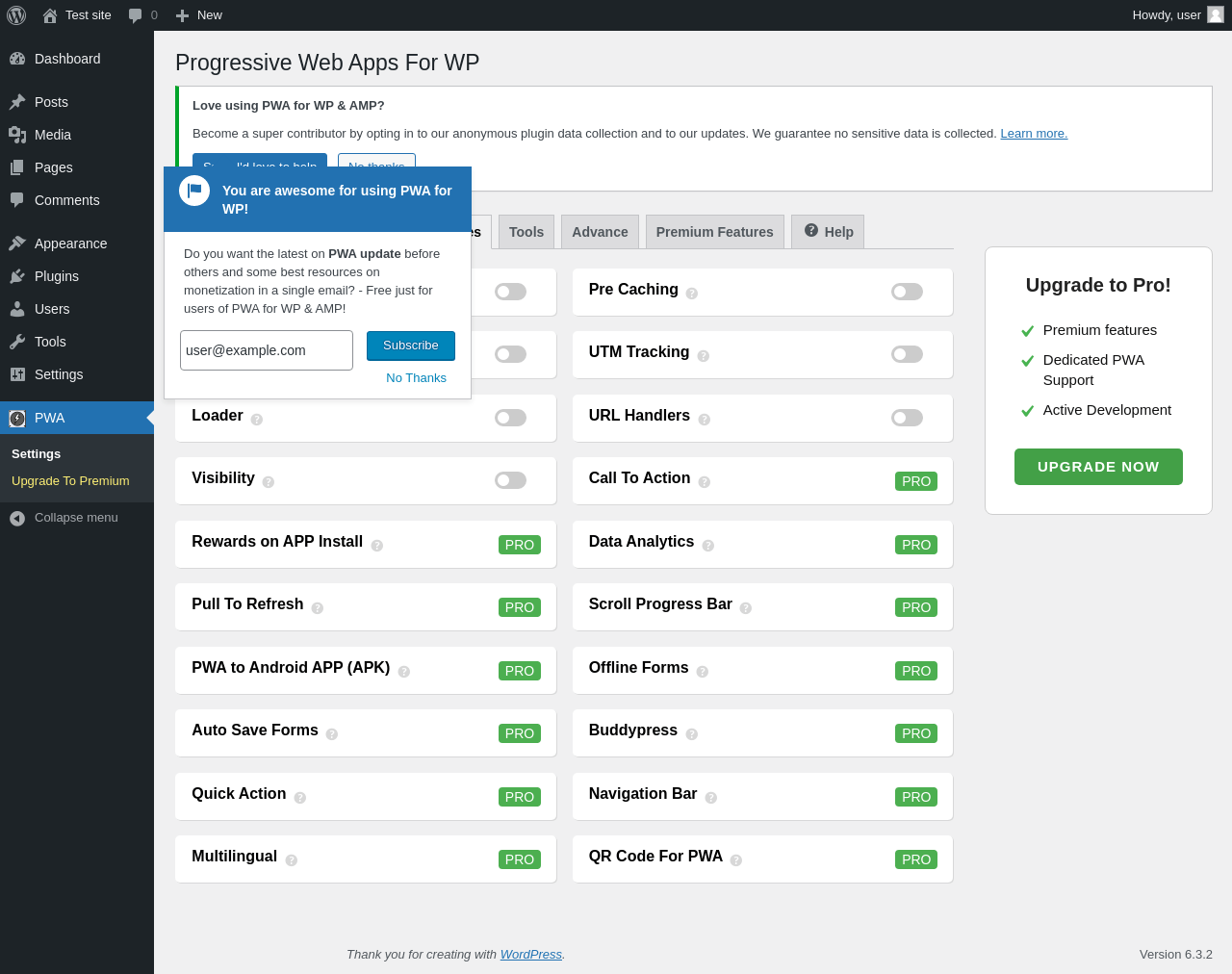This screenshot has width=1232, height=974.
Task: Dismiss popup with No Thanks link
Action: point(416,378)
